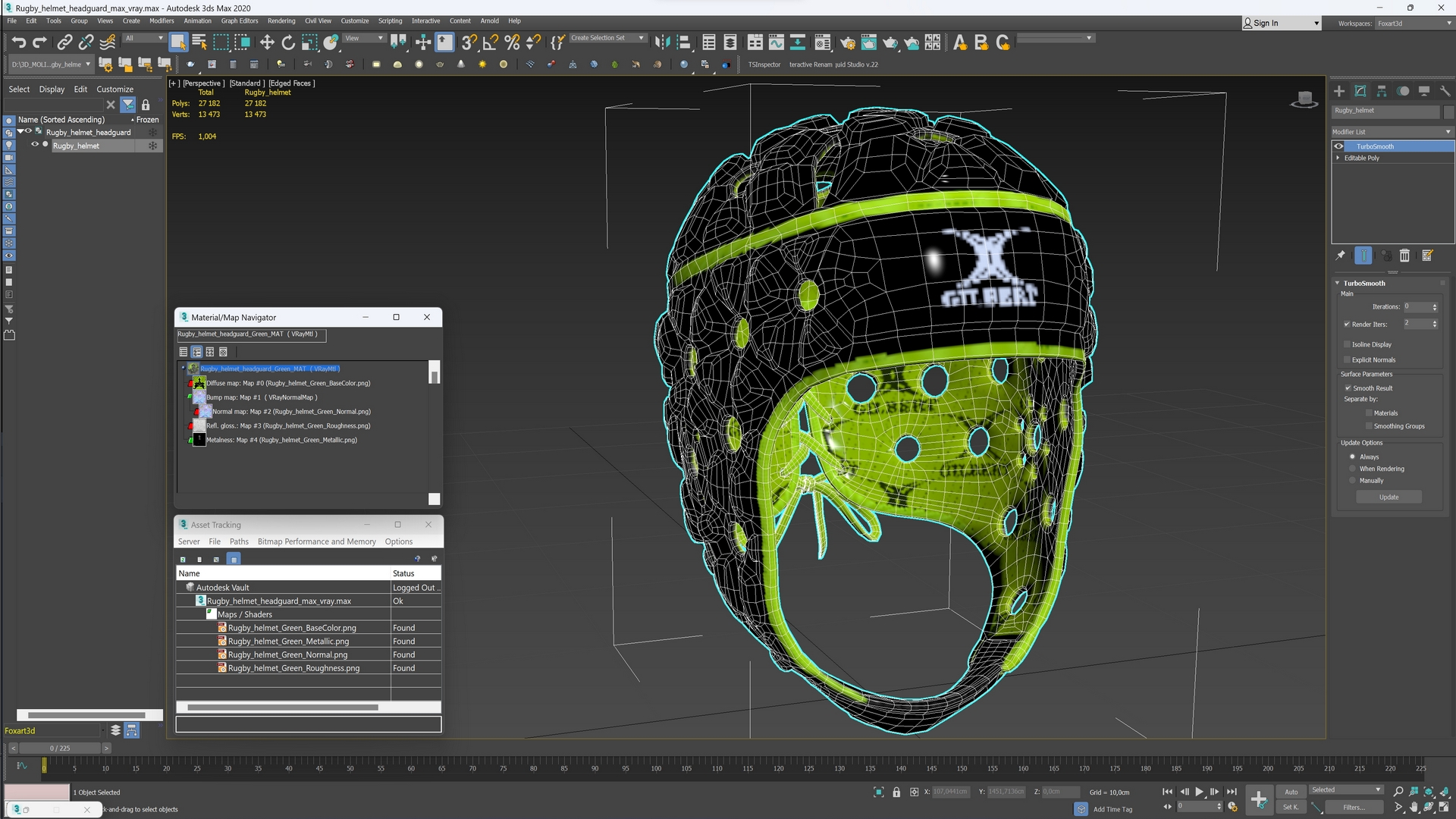Click the selection lock toggle icon
This screenshot has height=819, width=1456.
pos(896,792)
